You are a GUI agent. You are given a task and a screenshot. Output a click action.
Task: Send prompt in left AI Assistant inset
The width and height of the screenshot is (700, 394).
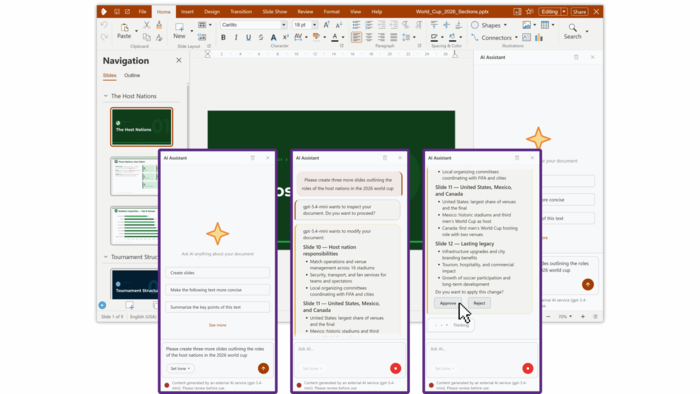point(263,368)
